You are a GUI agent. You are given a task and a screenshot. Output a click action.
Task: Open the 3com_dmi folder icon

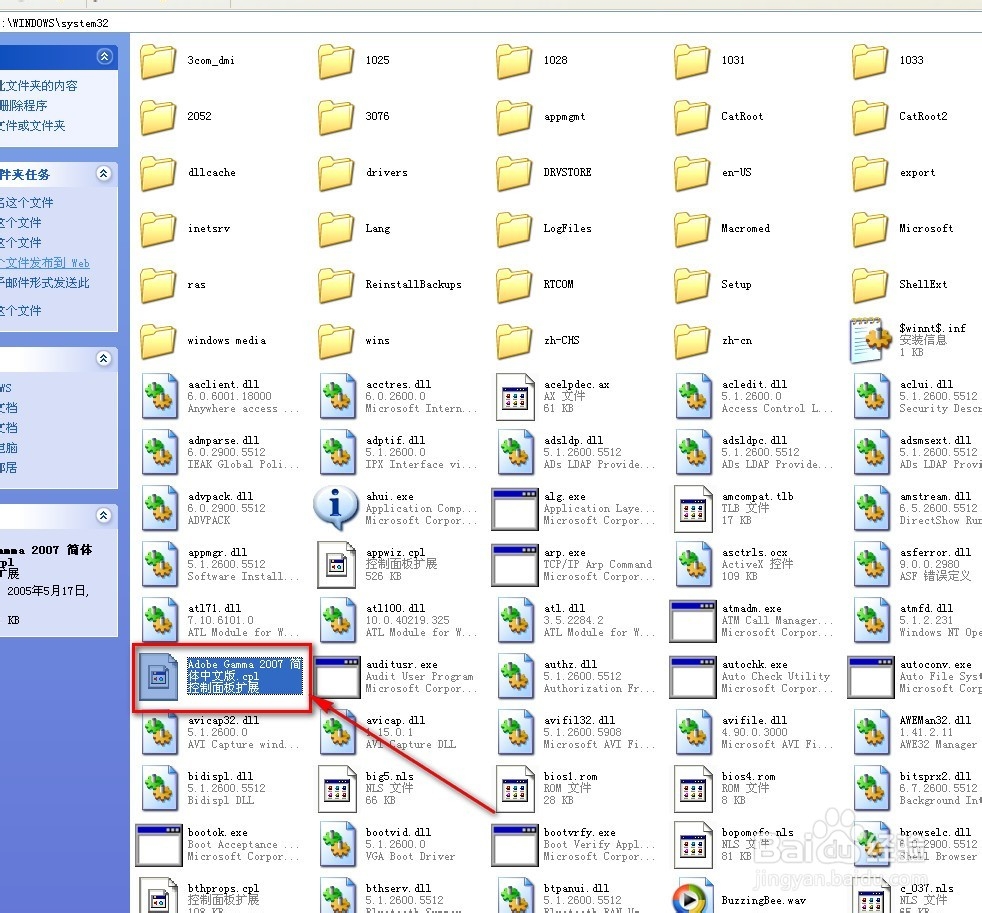click(x=158, y=61)
